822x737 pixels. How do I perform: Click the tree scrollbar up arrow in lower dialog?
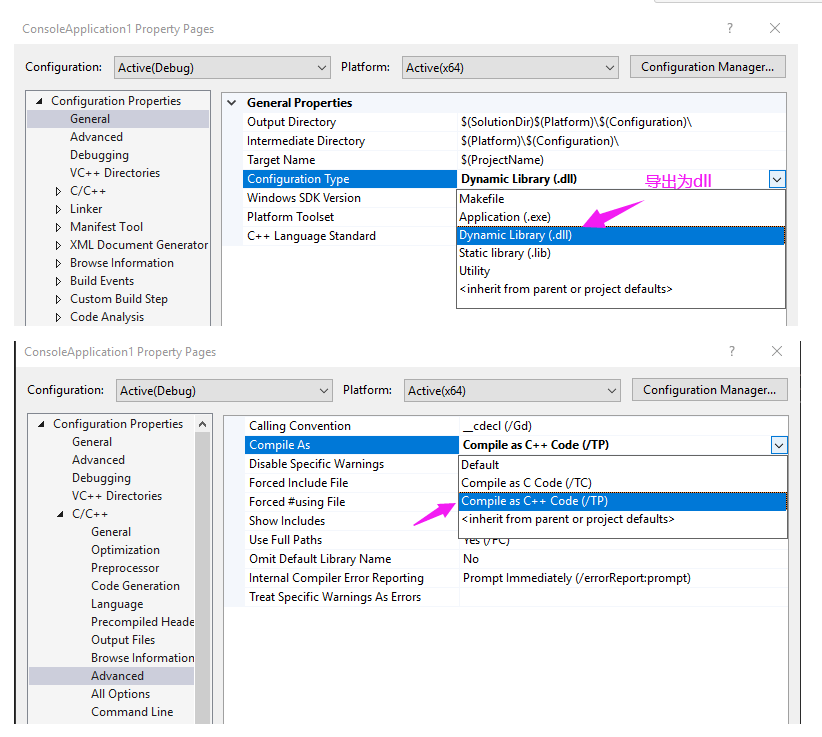coord(202,425)
